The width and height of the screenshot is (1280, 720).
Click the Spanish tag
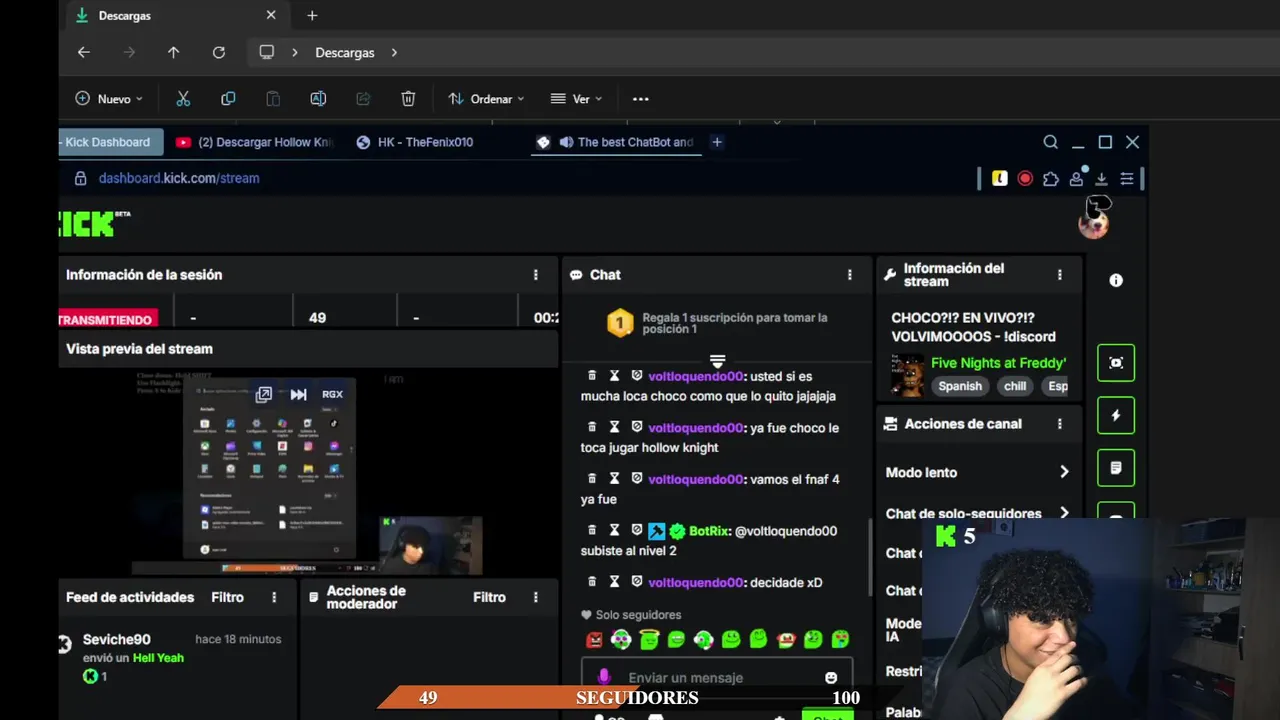[960, 386]
